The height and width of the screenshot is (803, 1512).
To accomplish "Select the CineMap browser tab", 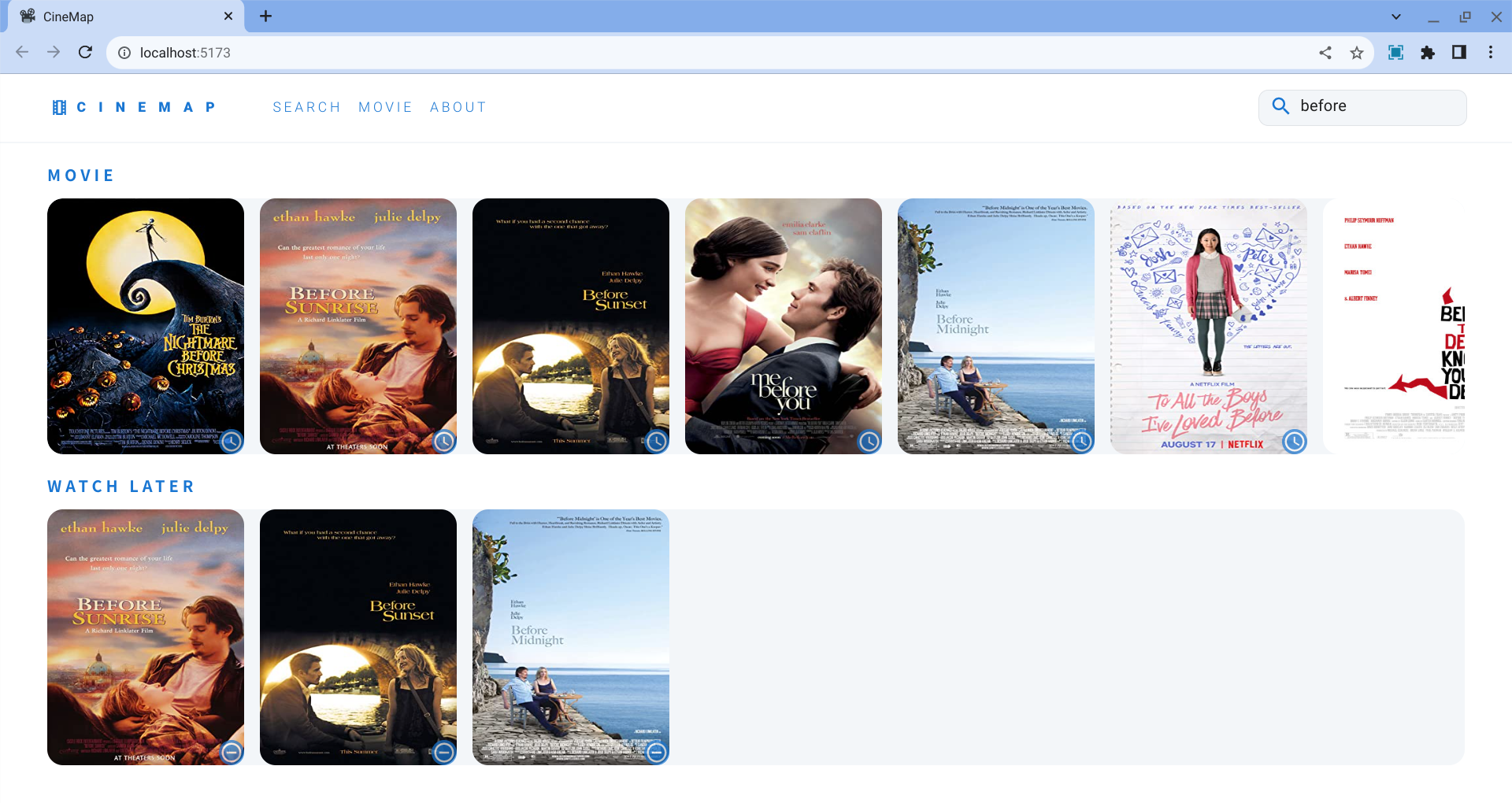I will pyautogui.click(x=126, y=17).
